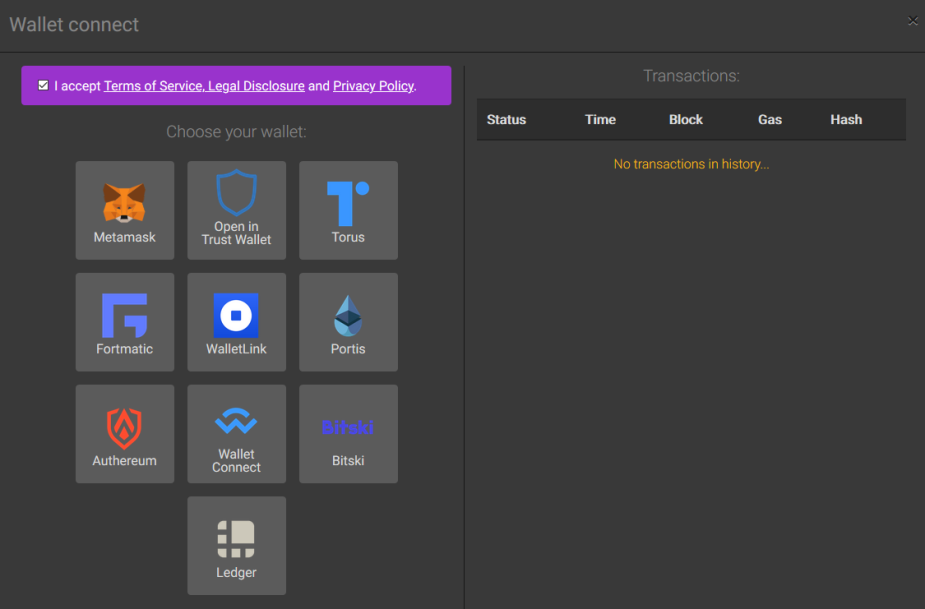Click the 'Transactions:' heading

pyautogui.click(x=691, y=76)
